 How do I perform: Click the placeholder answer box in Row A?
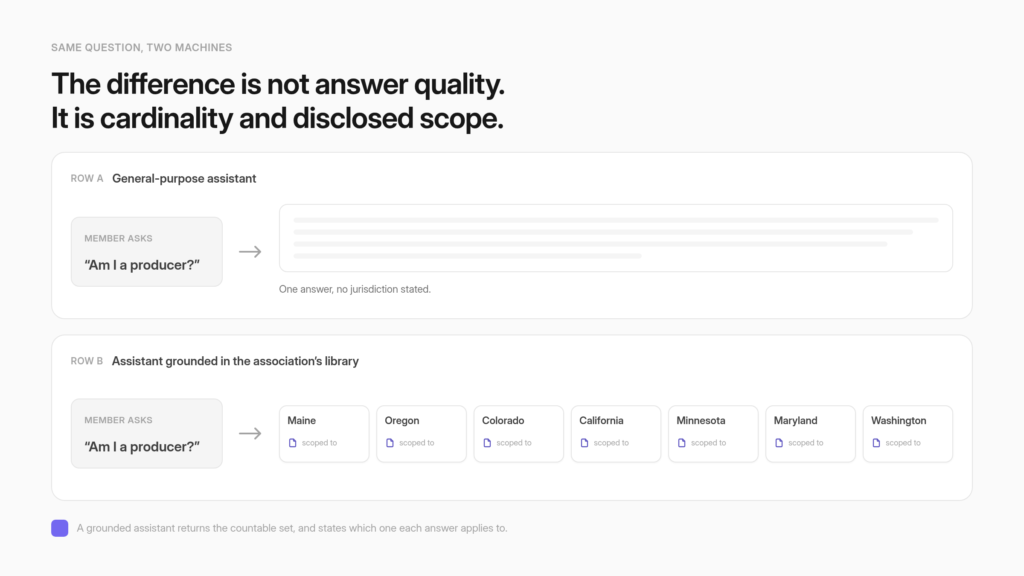pos(616,238)
